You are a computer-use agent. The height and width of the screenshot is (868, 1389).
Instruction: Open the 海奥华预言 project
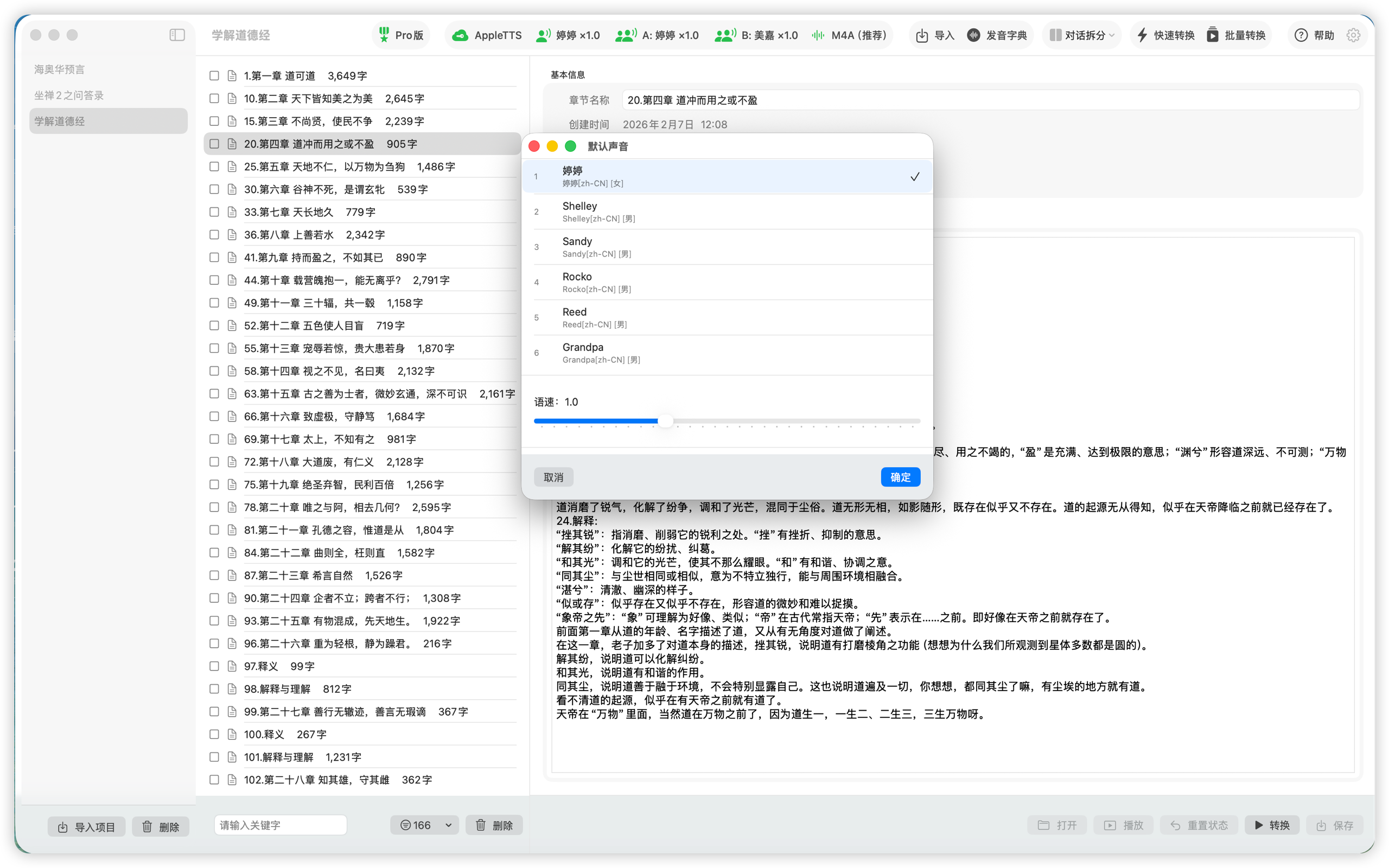[x=109, y=69]
